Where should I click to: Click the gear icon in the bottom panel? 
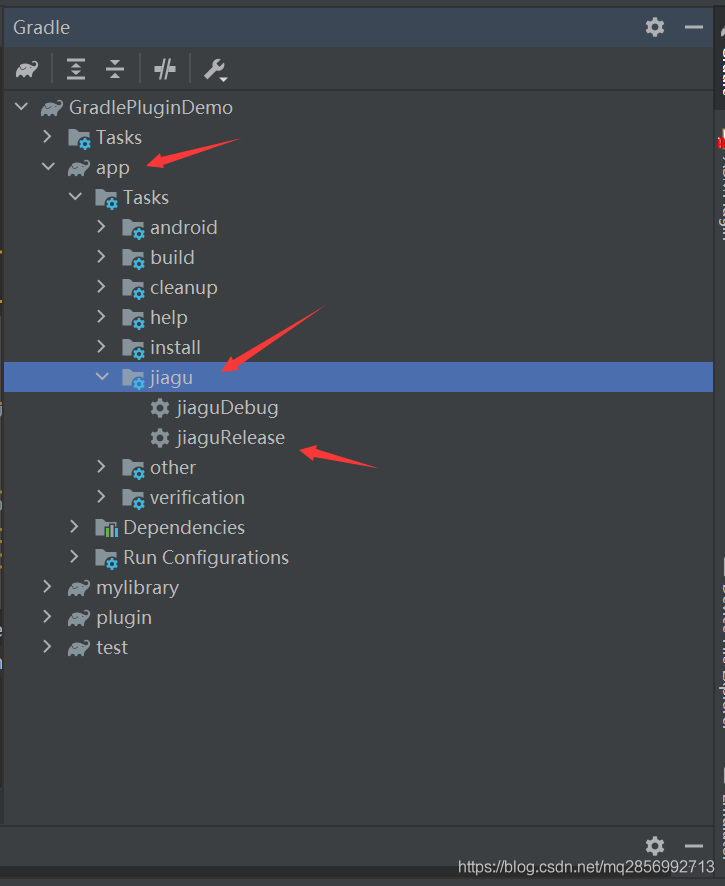tap(655, 846)
